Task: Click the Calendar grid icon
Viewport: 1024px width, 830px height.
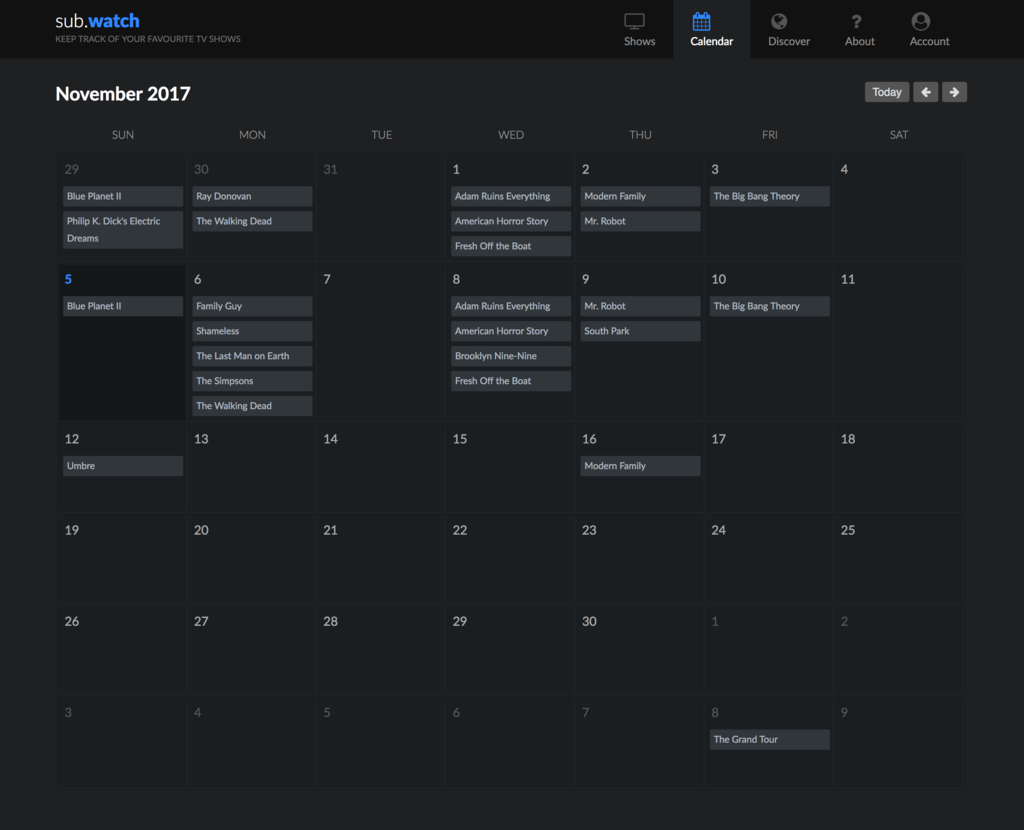Action: (x=701, y=22)
